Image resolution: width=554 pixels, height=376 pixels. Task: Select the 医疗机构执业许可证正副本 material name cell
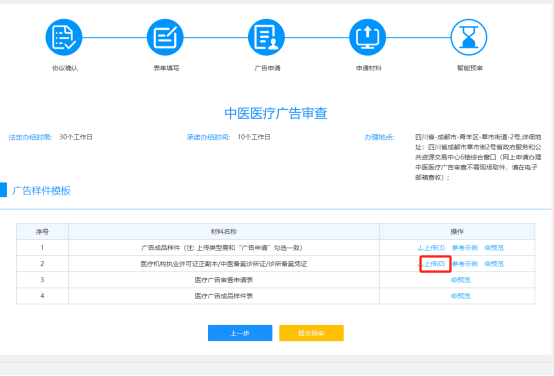[x=224, y=264]
